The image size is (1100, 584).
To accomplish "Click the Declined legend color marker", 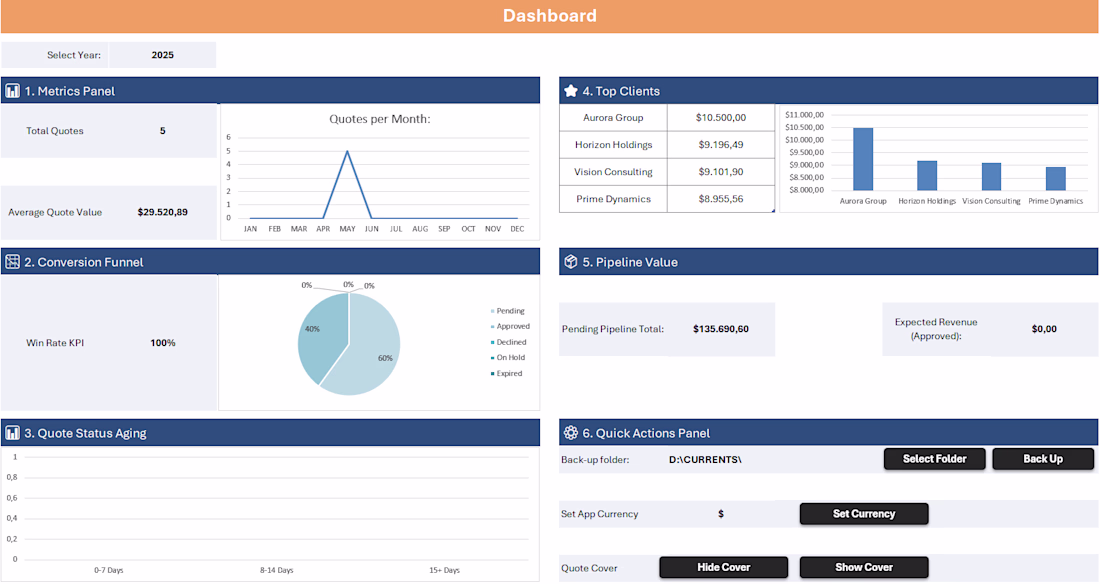I will pos(492,343).
